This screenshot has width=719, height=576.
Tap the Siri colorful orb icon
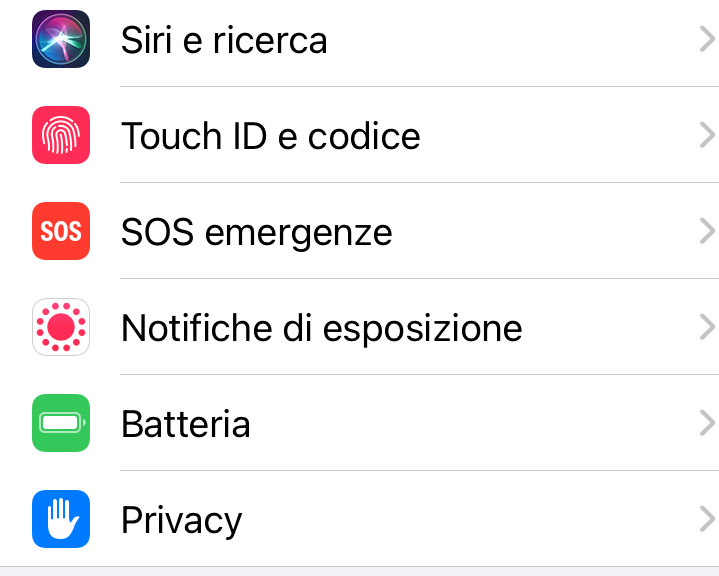tap(61, 40)
